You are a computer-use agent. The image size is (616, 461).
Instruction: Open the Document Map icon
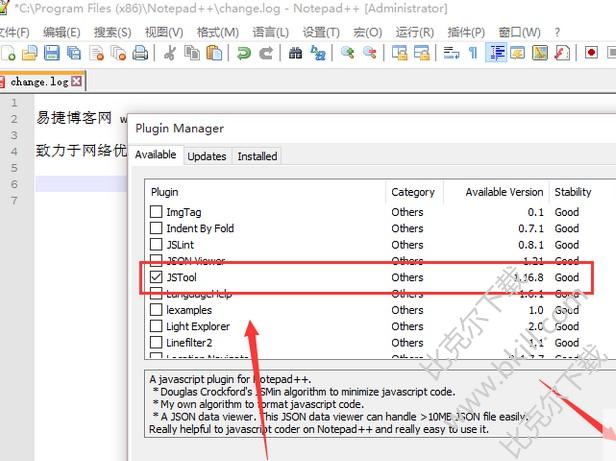click(x=540, y=53)
